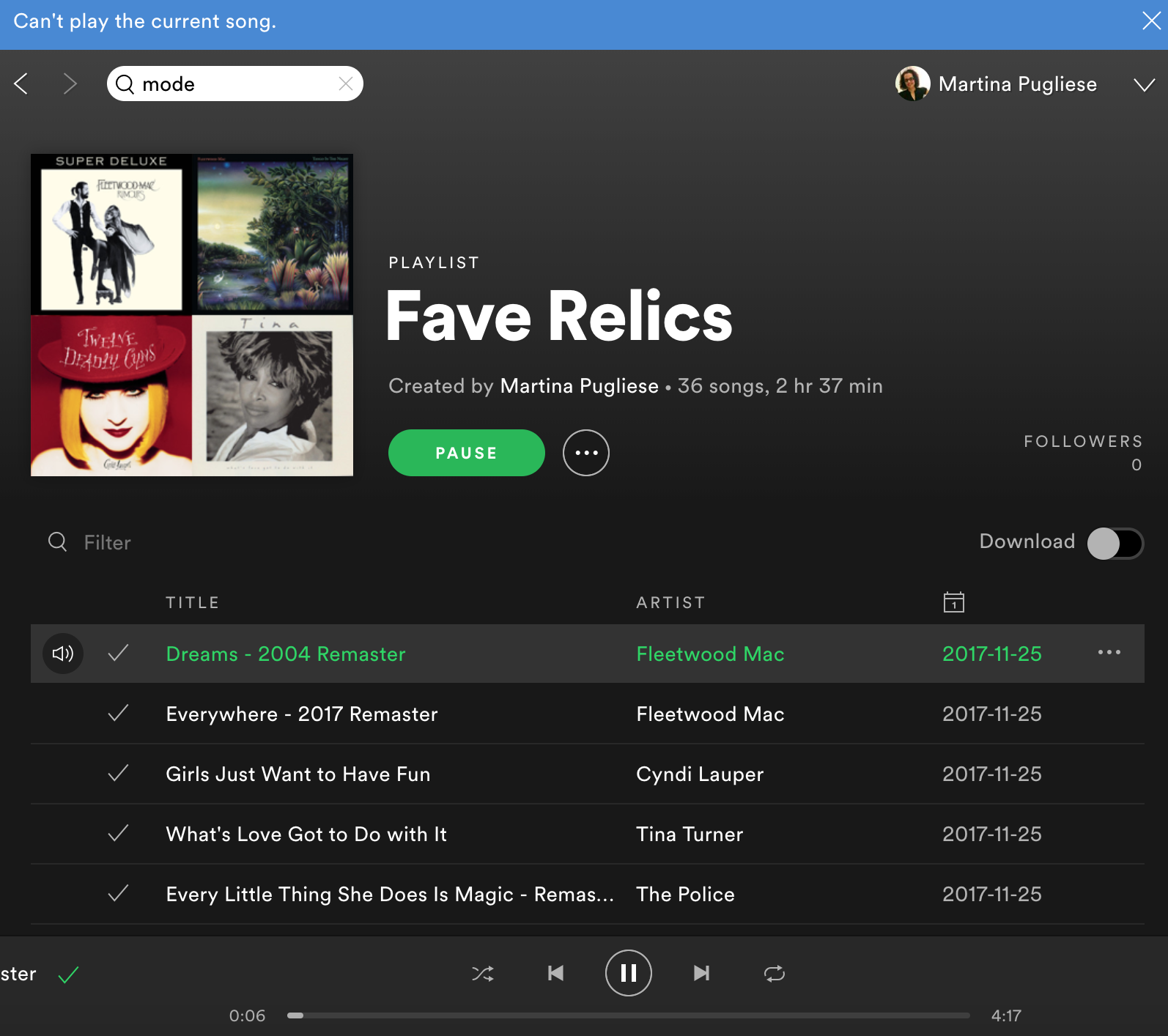1168x1036 pixels.
Task: Select the song Dreams - 2004 Remaster
Action: 286,654
